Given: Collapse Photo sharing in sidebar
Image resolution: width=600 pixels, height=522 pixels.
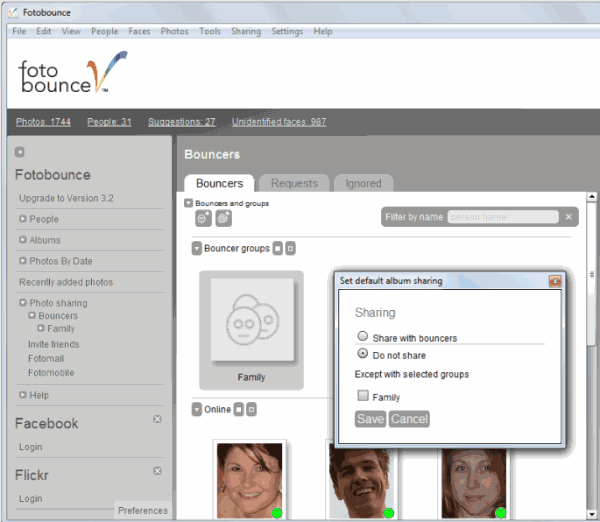Looking at the screenshot, I should [x=23, y=303].
